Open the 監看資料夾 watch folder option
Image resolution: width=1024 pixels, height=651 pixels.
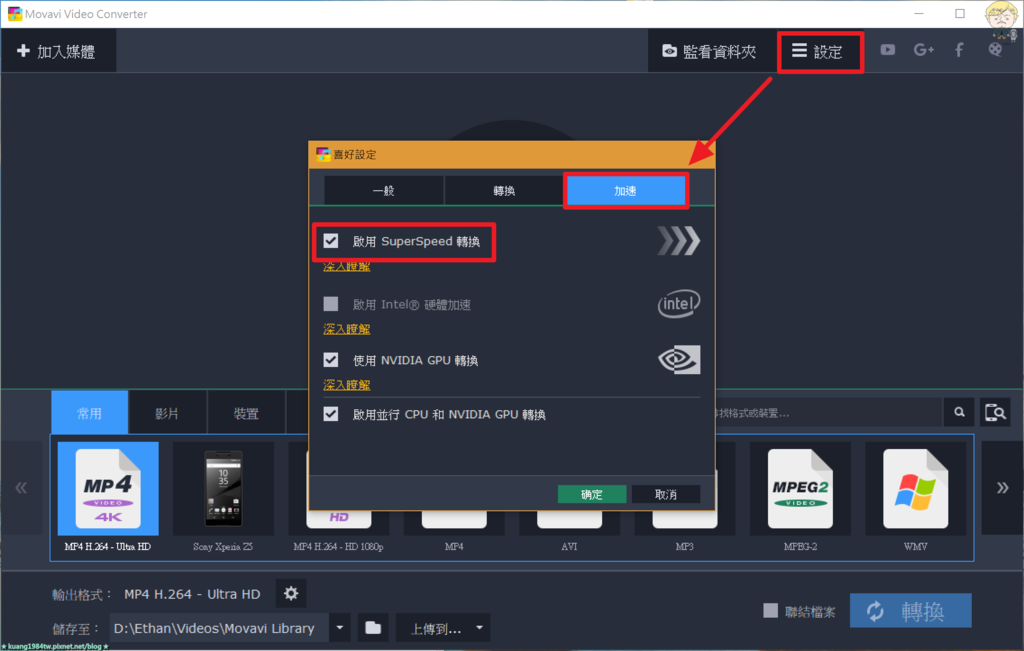point(710,51)
